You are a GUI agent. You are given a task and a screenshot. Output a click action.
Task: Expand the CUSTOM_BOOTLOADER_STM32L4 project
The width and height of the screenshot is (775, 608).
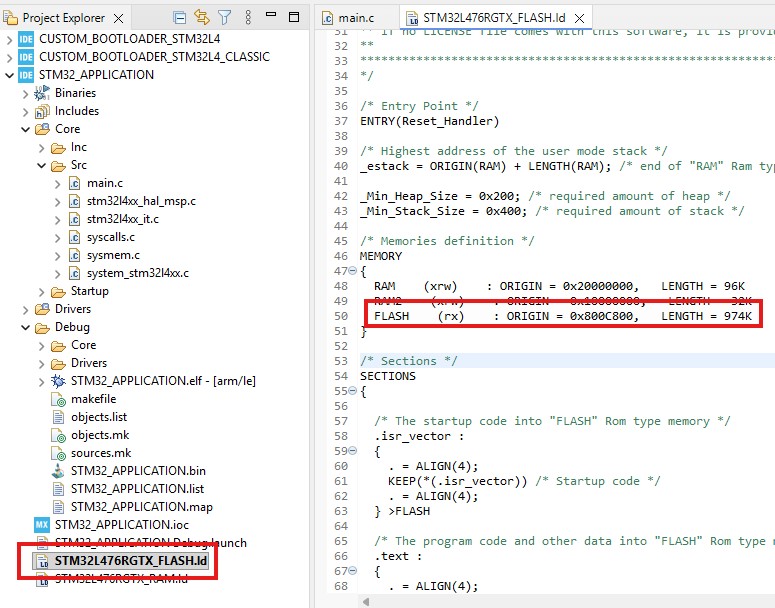(x=9, y=39)
